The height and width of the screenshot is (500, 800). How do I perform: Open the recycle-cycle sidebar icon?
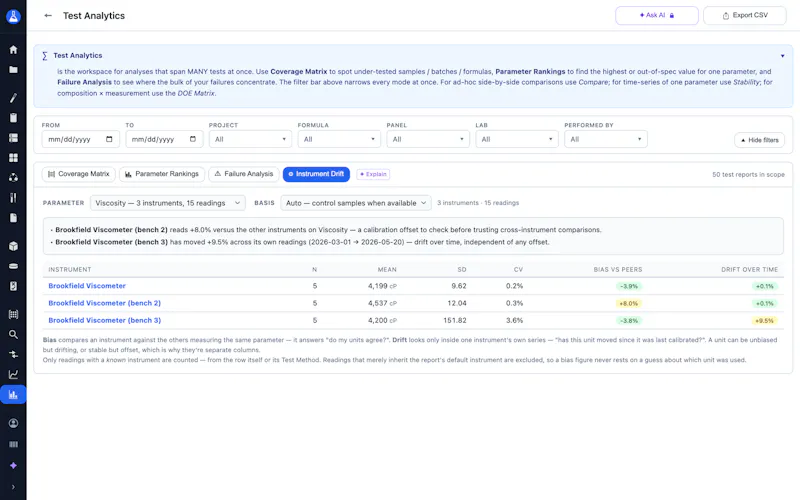pyautogui.click(x=13, y=178)
